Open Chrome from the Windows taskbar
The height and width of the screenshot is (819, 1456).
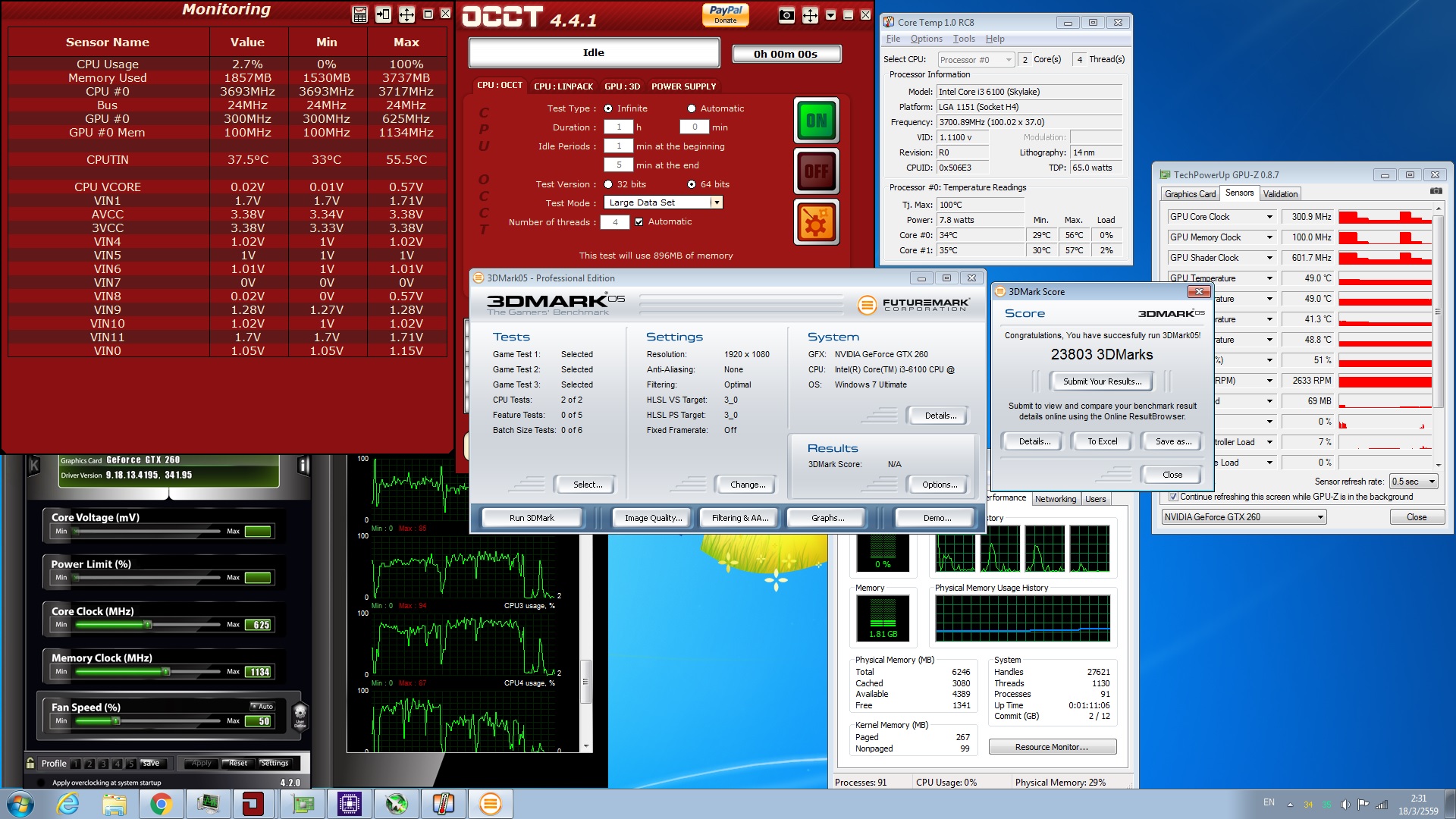pos(161,804)
